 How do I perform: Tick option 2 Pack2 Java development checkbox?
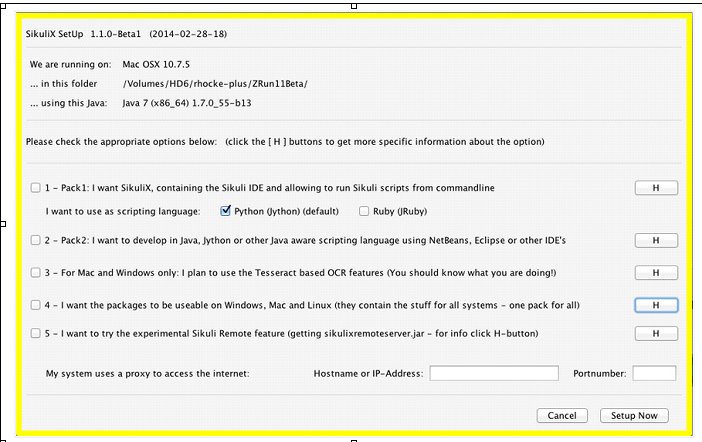(x=35, y=240)
